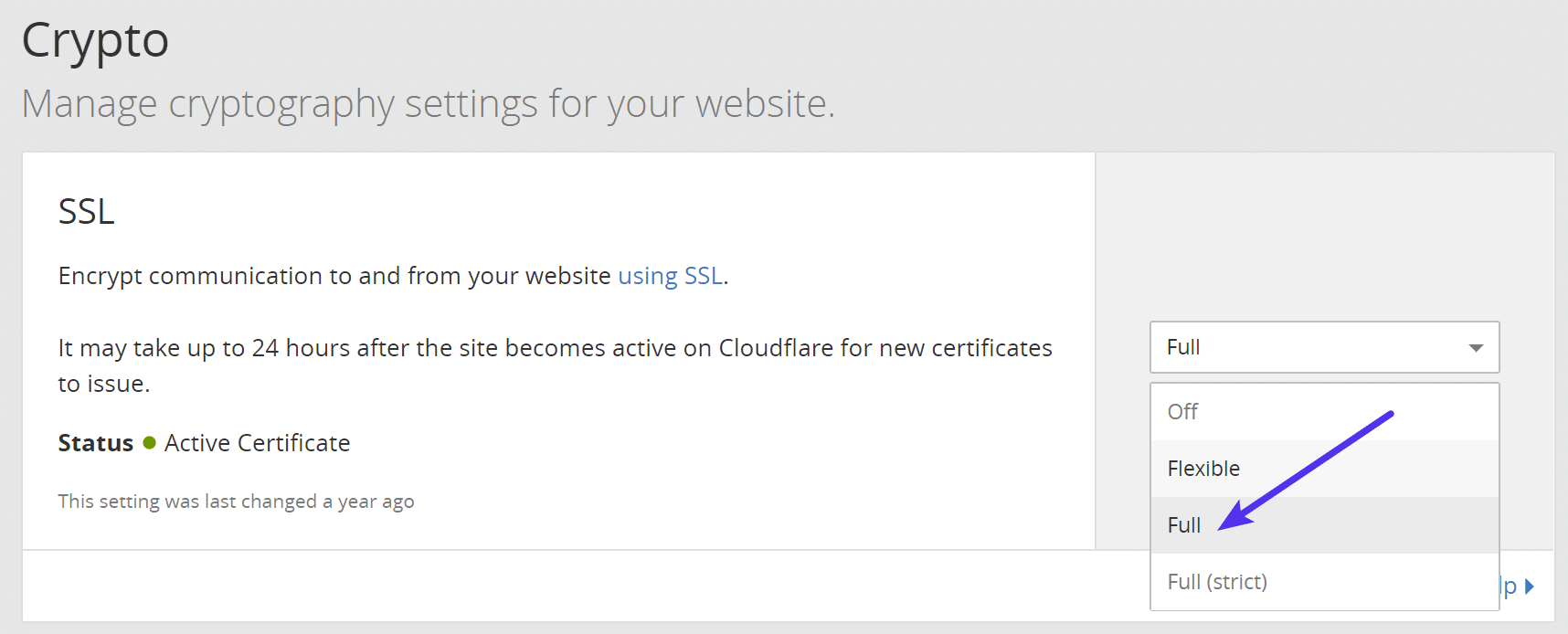The image size is (1568, 634).
Task: Click the Crypto page heading
Action: (x=94, y=39)
